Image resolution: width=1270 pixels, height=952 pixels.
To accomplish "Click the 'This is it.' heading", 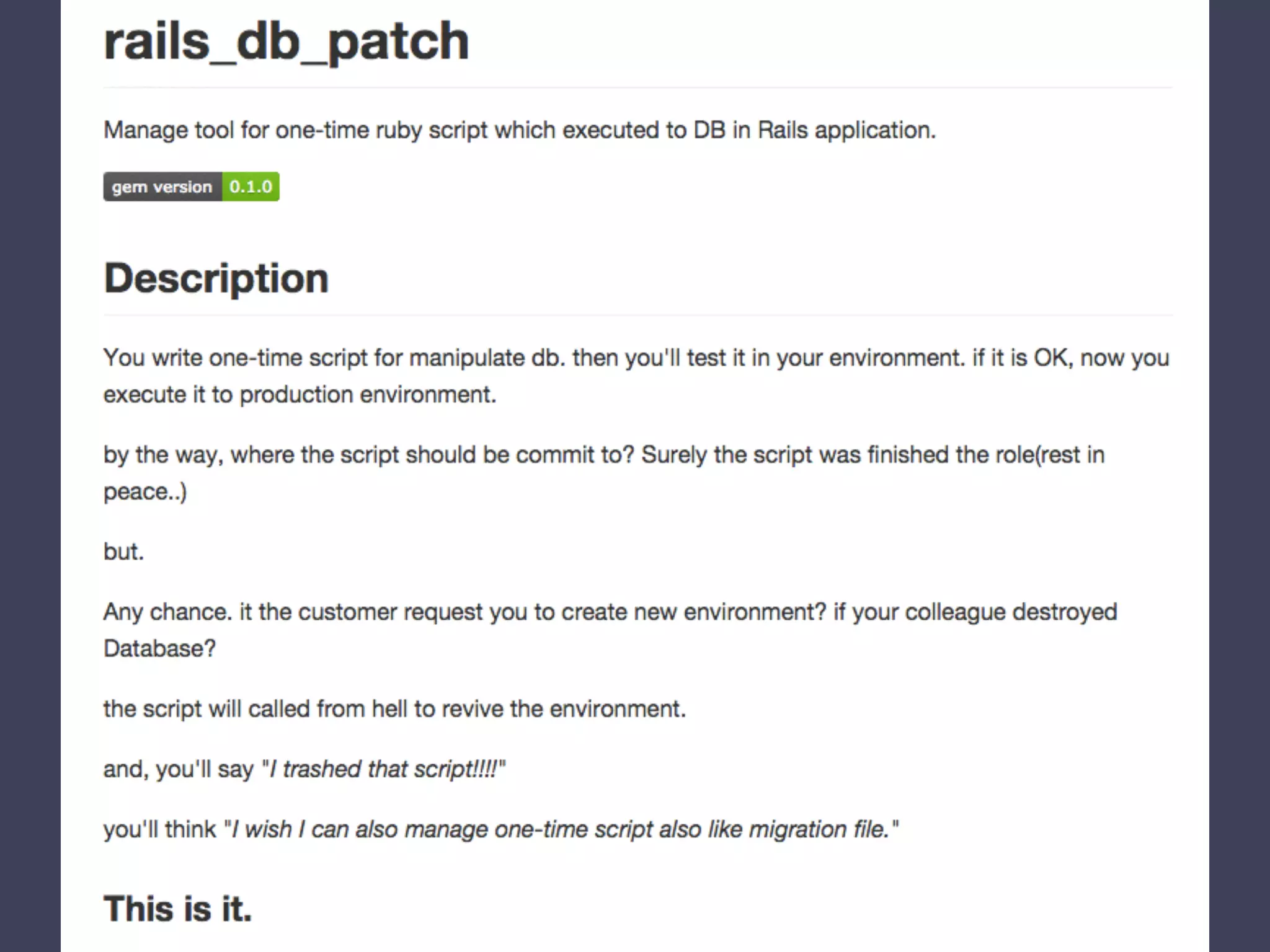I will pos(178,909).
